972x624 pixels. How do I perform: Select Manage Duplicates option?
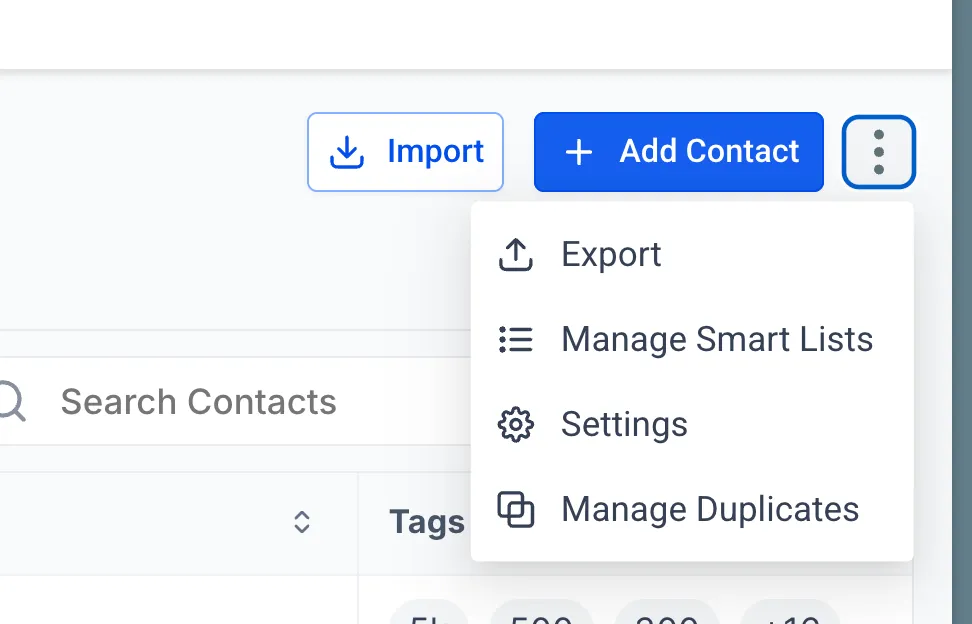(x=710, y=509)
